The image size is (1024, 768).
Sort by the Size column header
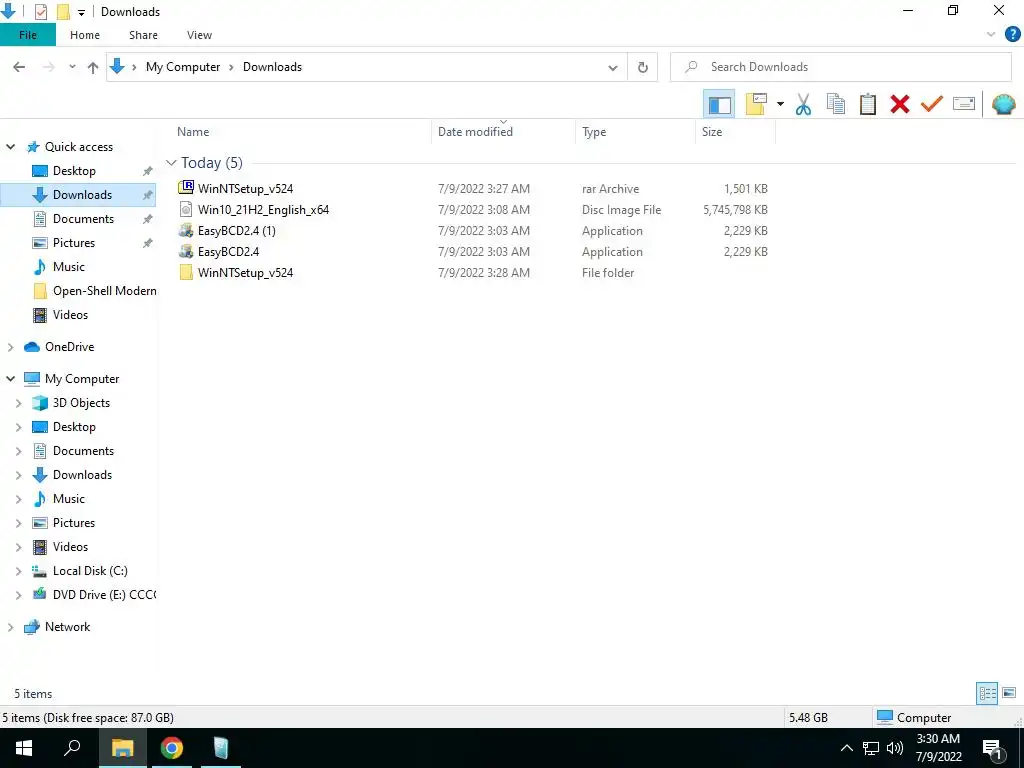pos(712,132)
